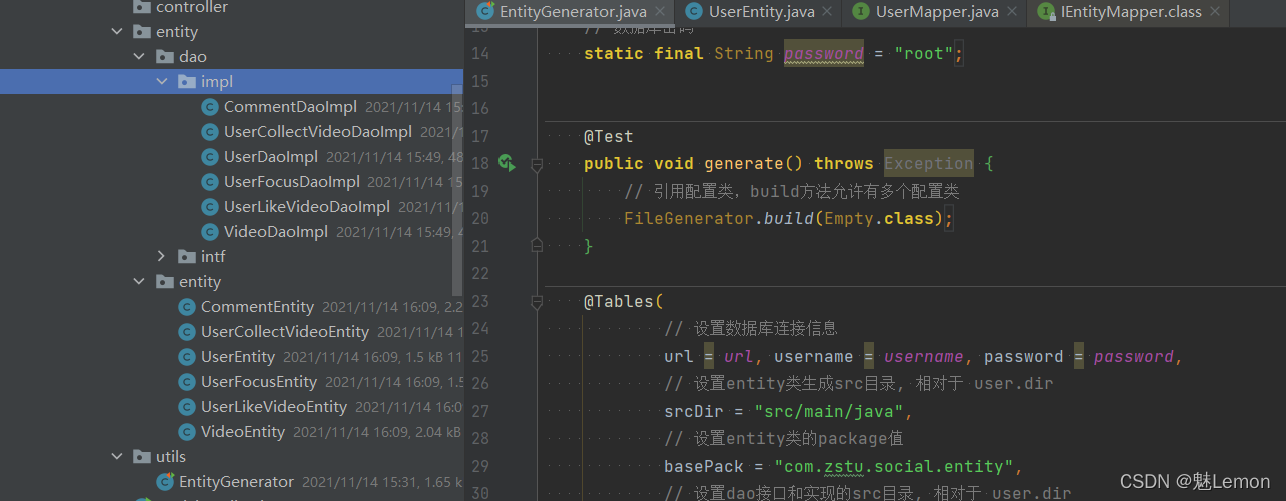
Task: Expand the intf folder
Action: [x=162, y=257]
